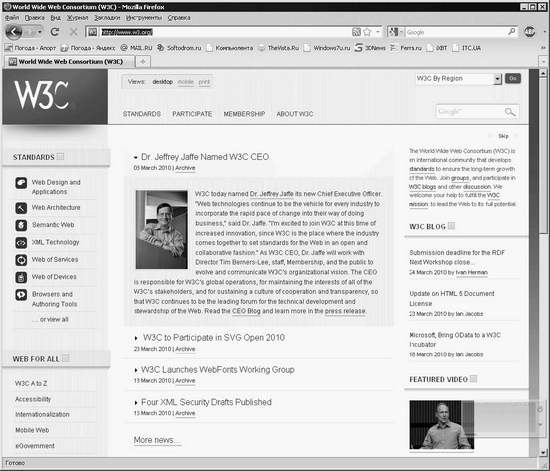The image size is (550, 471).
Task: Open the RSS feed icon in address bar
Action: click(356, 32)
